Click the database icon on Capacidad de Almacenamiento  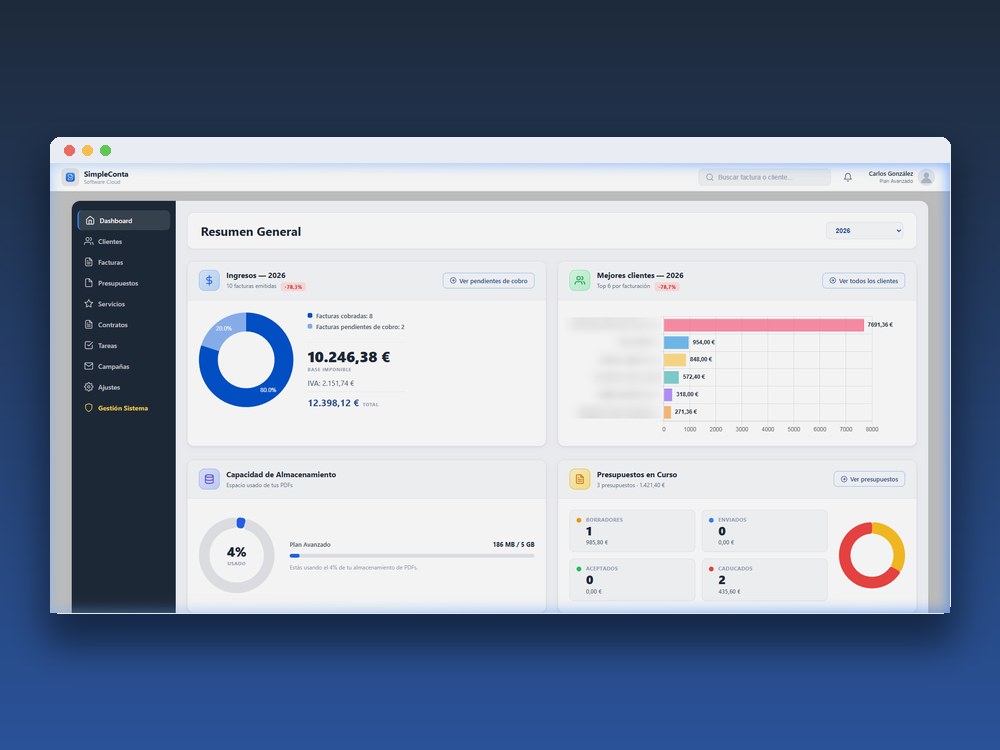(x=209, y=479)
